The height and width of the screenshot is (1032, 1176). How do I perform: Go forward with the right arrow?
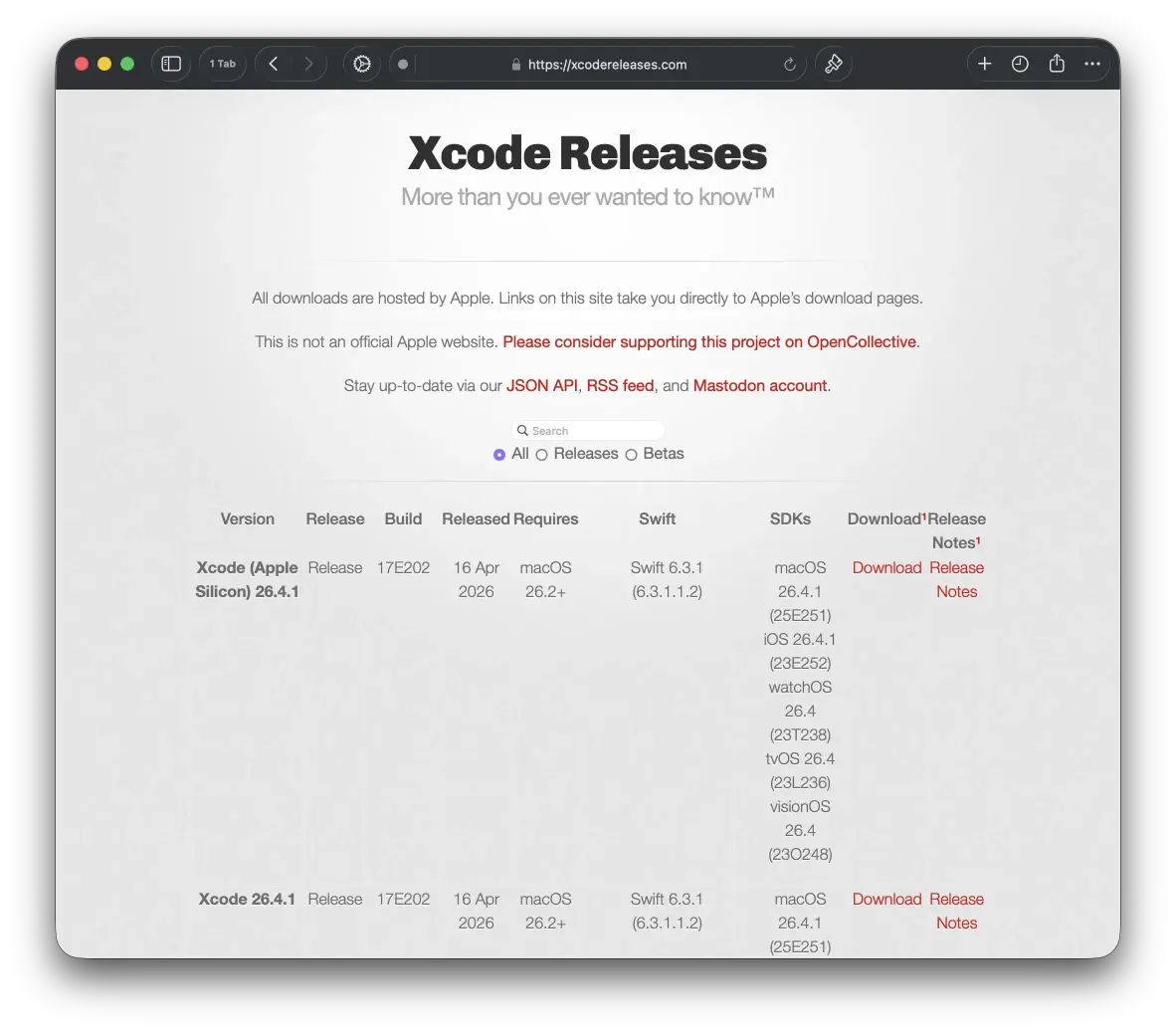click(308, 64)
